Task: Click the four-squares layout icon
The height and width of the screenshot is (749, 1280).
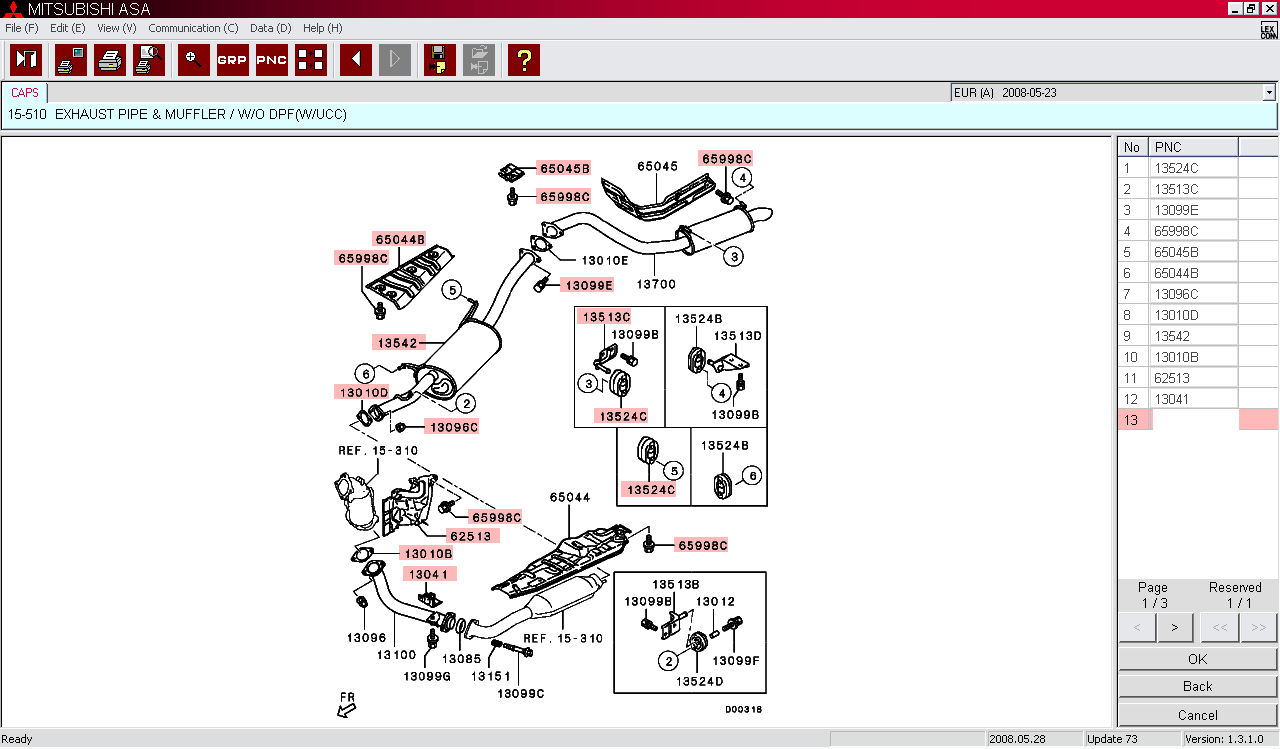Action: (311, 60)
